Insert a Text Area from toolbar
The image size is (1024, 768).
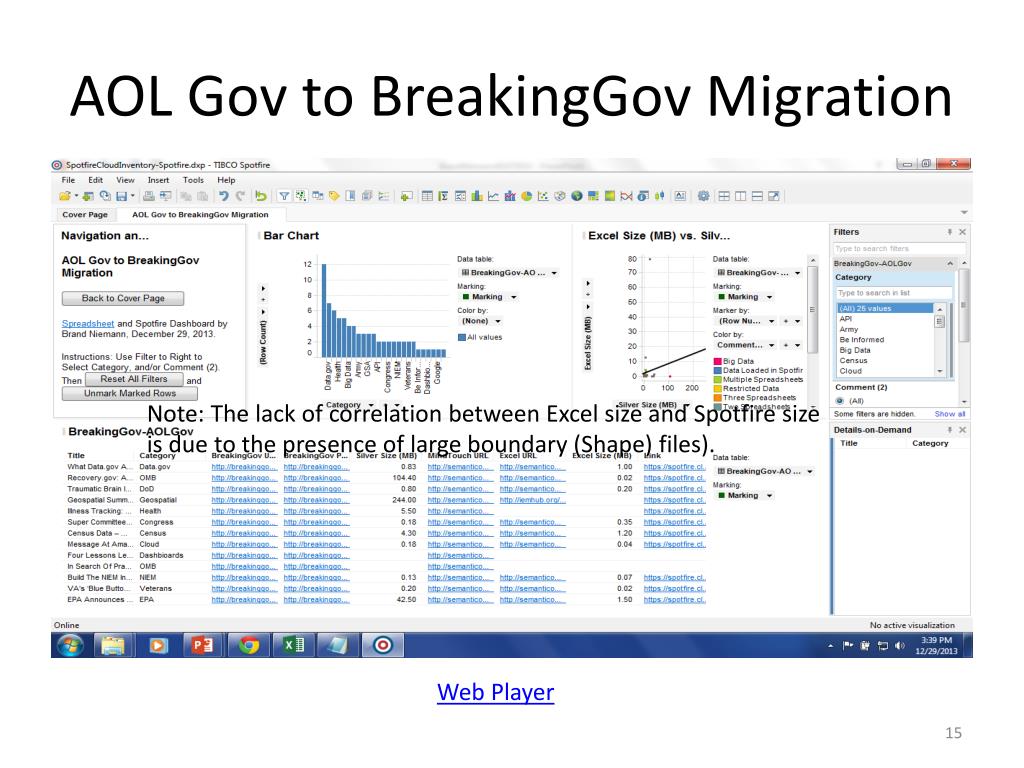(x=680, y=196)
